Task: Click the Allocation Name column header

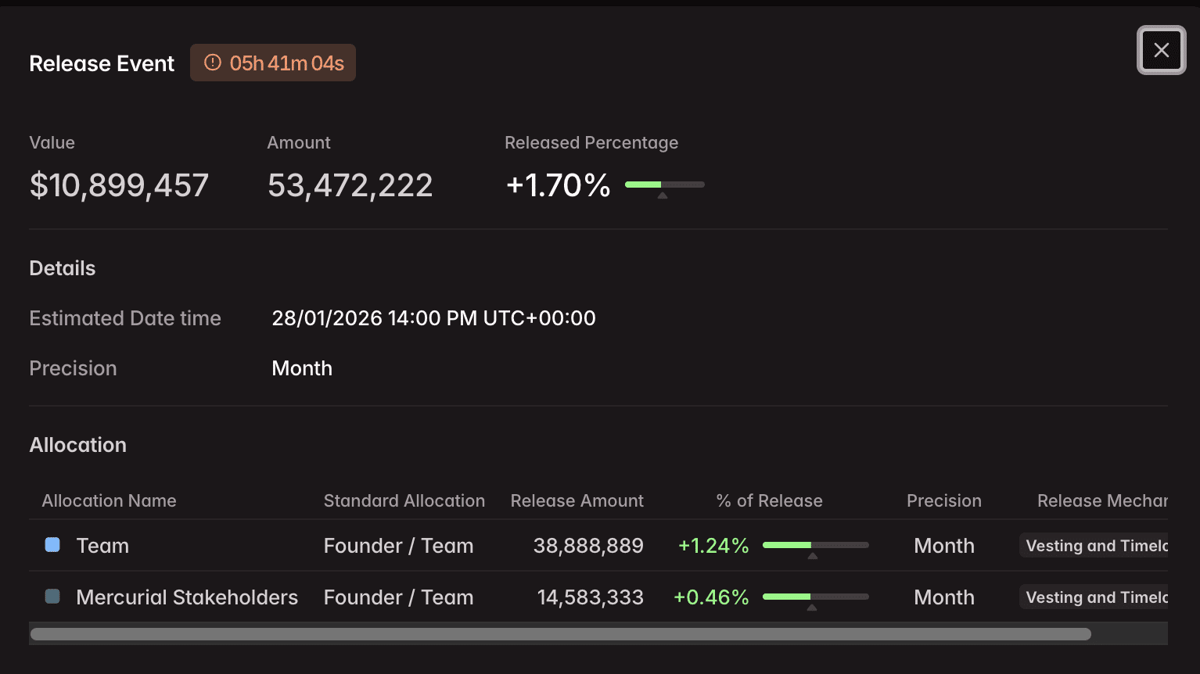Action: pos(109,501)
